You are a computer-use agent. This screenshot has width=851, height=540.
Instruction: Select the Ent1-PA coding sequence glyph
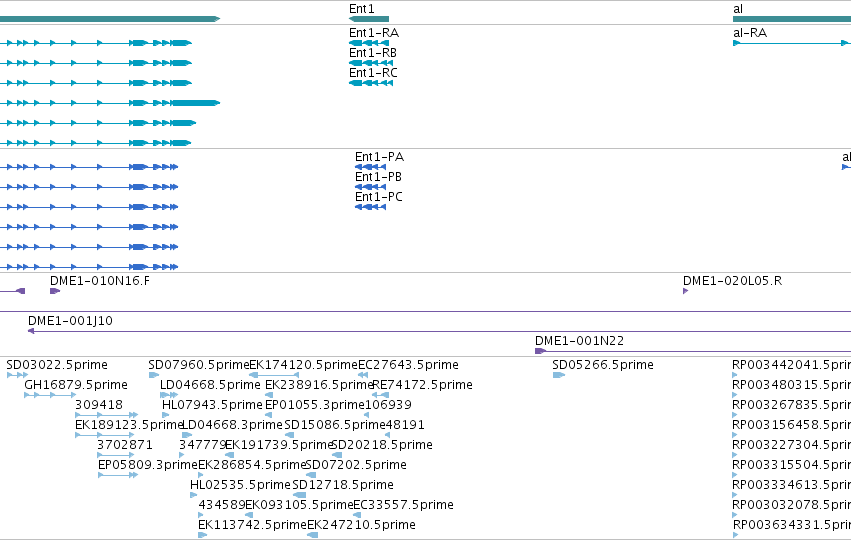coord(371,167)
